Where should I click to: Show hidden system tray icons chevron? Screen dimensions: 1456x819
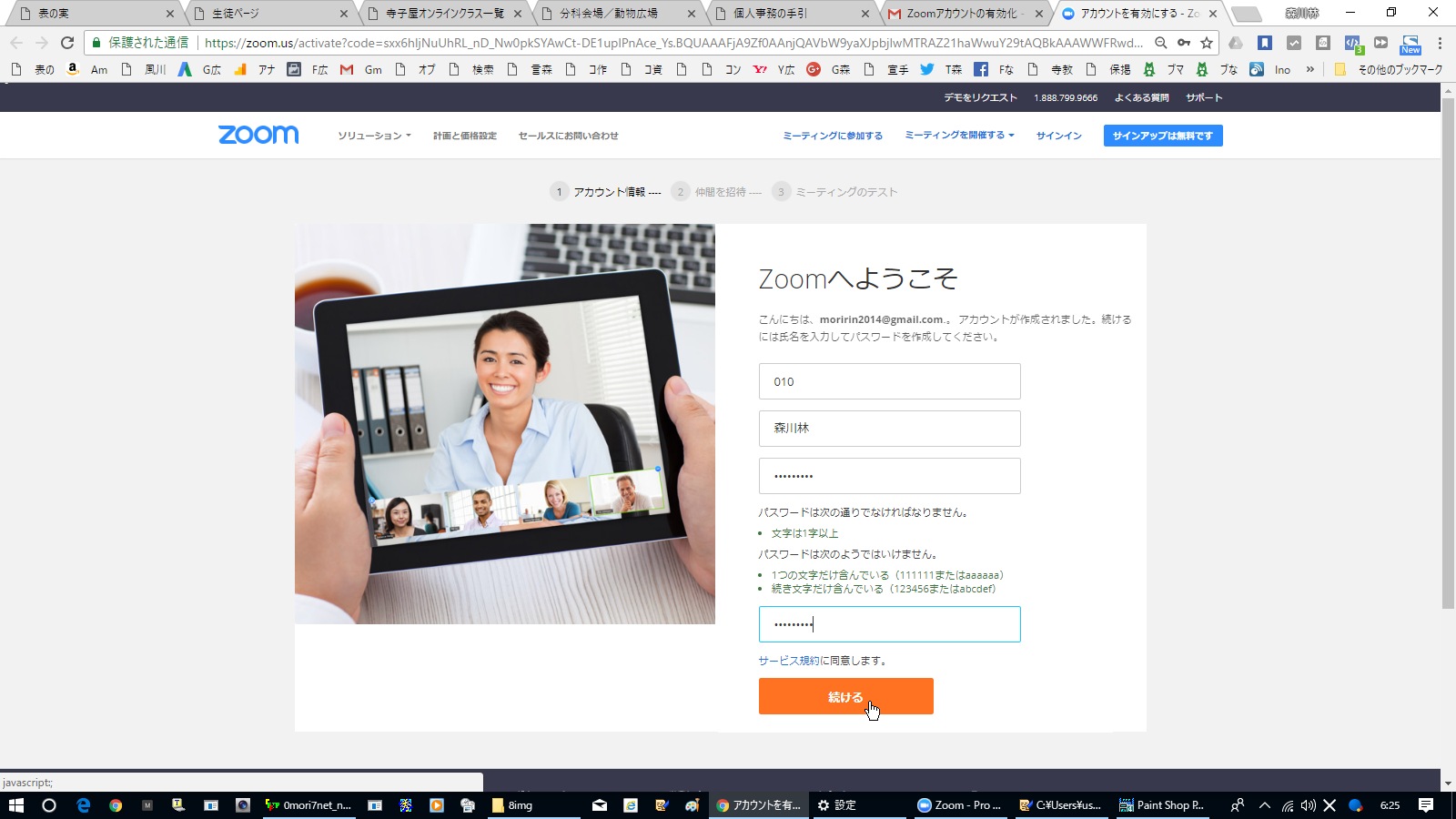point(1264,805)
